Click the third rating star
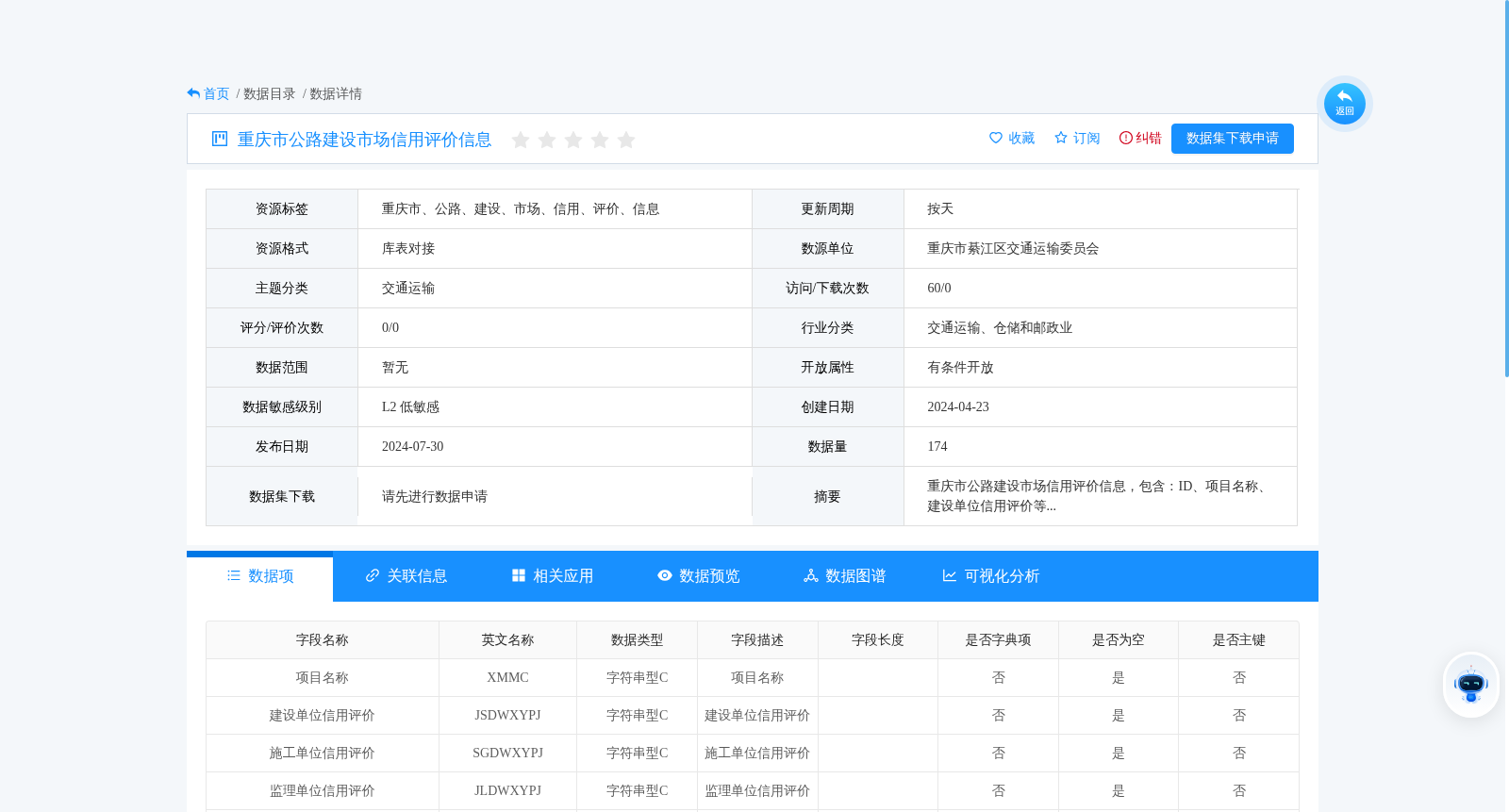The width and height of the screenshot is (1509, 812). [573, 140]
